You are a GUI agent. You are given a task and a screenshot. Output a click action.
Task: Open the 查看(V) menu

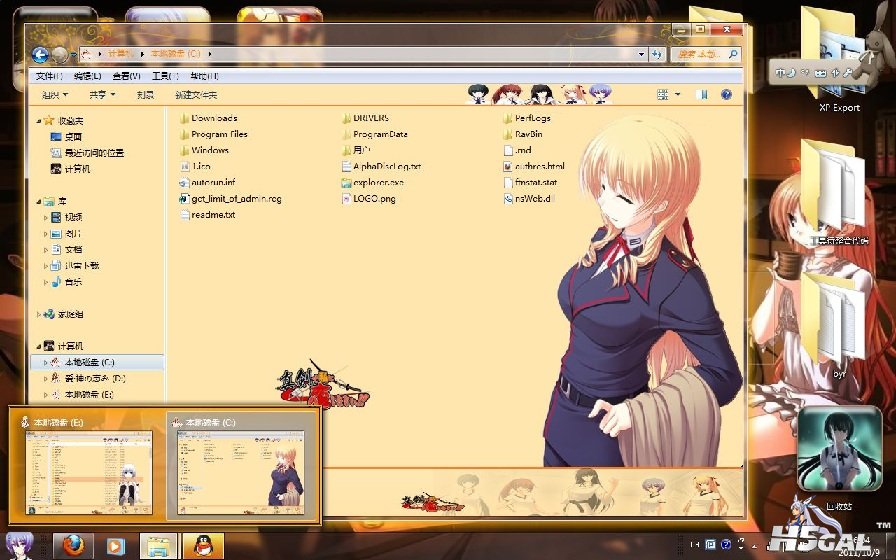click(126, 76)
